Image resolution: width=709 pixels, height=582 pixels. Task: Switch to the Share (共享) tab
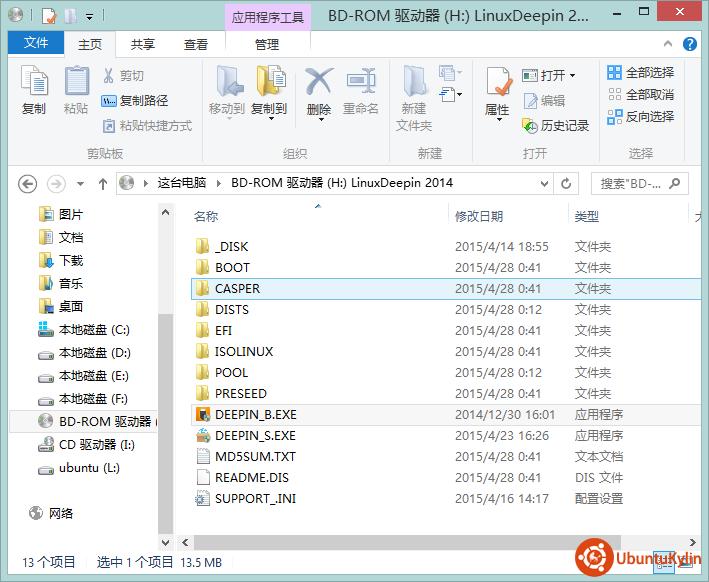143,44
